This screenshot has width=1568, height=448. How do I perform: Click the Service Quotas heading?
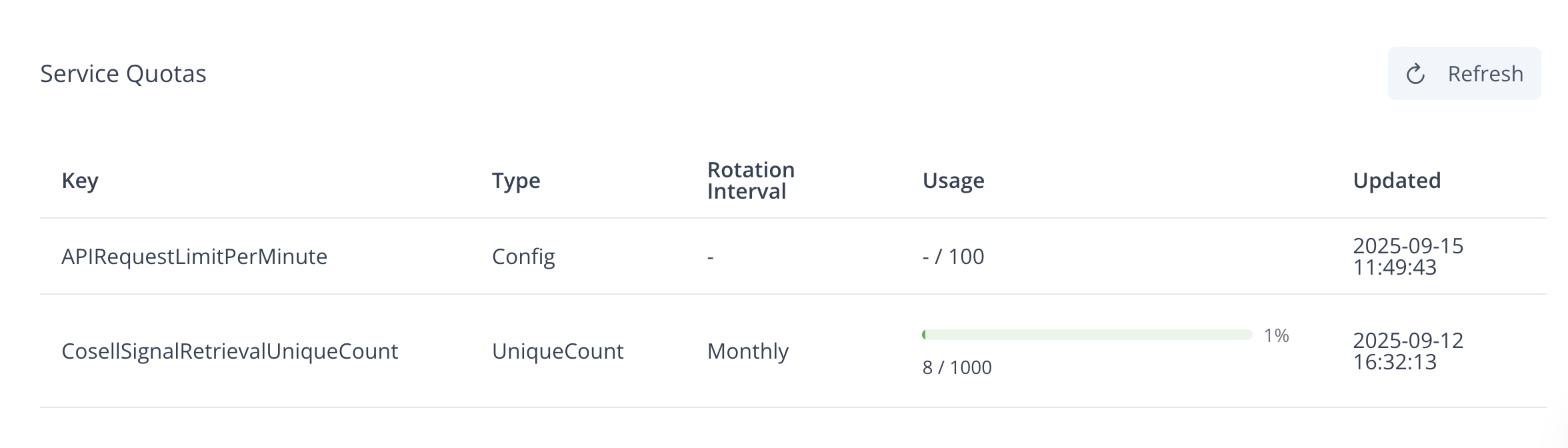pyautogui.click(x=123, y=73)
